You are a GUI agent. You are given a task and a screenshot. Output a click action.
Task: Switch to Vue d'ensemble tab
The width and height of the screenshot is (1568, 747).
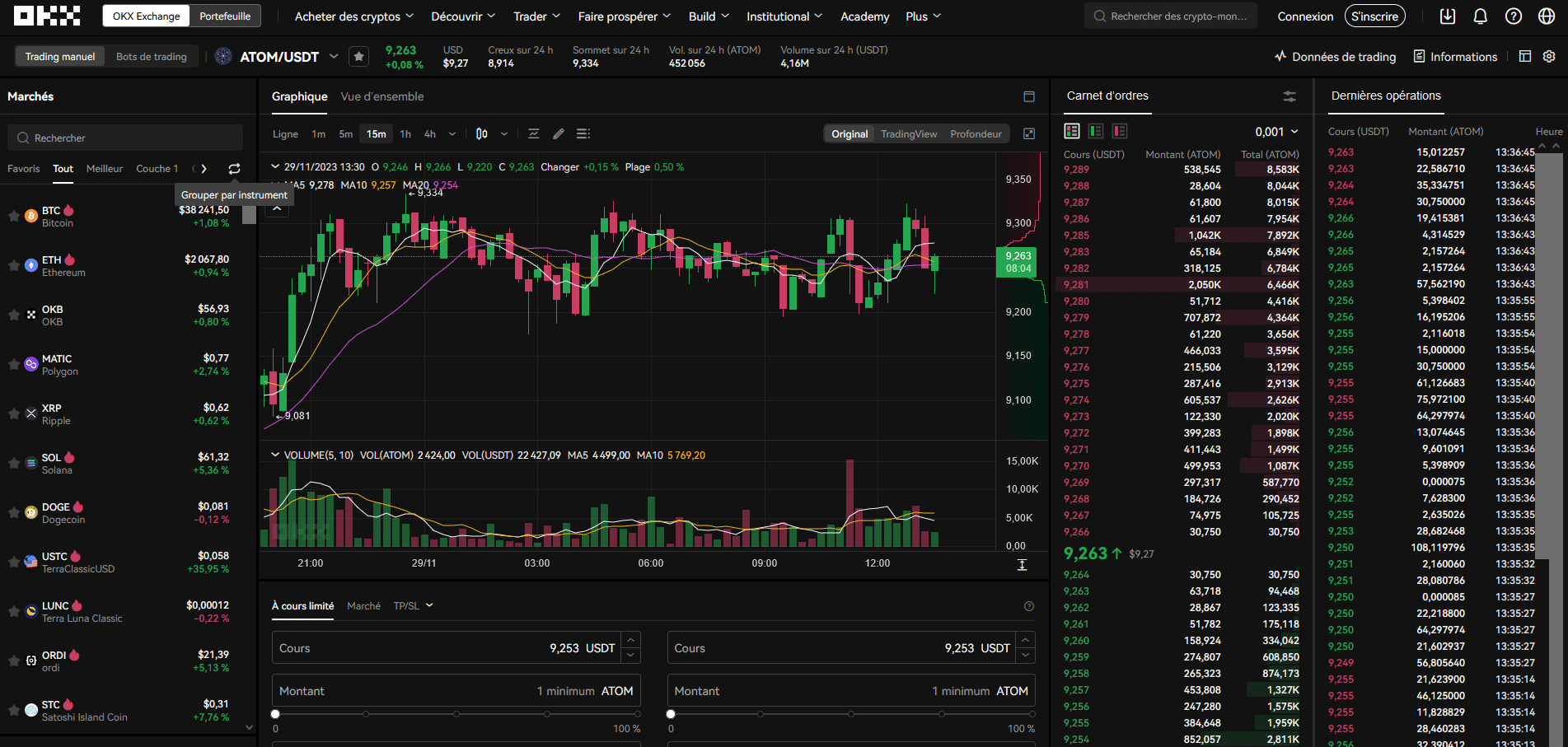point(382,96)
